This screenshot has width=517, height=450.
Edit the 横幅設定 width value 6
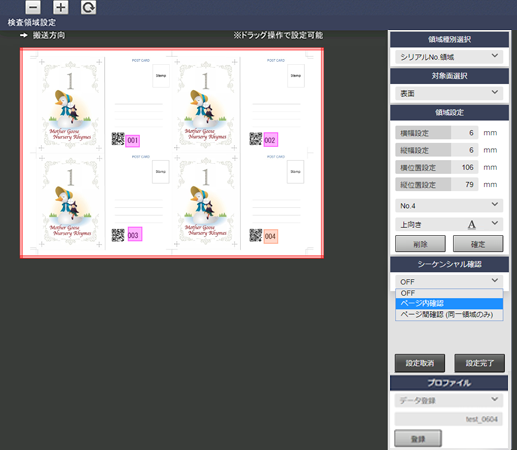tap(465, 133)
